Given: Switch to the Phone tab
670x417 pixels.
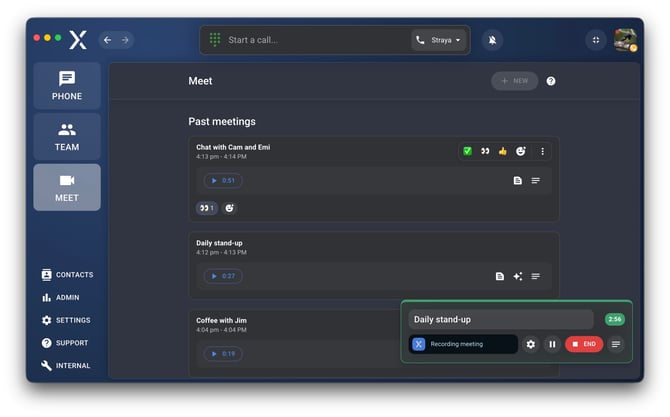Looking at the screenshot, I should pyautogui.click(x=67, y=86).
